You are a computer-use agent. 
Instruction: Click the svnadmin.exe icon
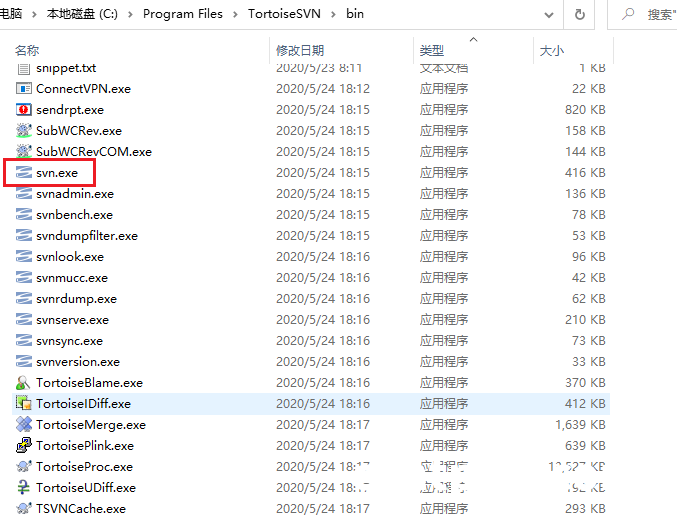coord(24,193)
